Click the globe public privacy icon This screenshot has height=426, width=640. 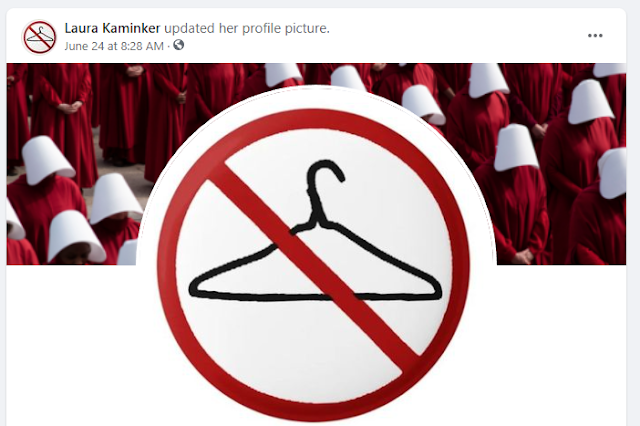[178, 45]
